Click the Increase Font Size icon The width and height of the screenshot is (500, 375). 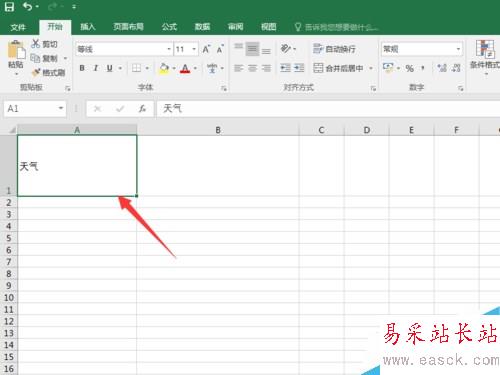(206, 49)
